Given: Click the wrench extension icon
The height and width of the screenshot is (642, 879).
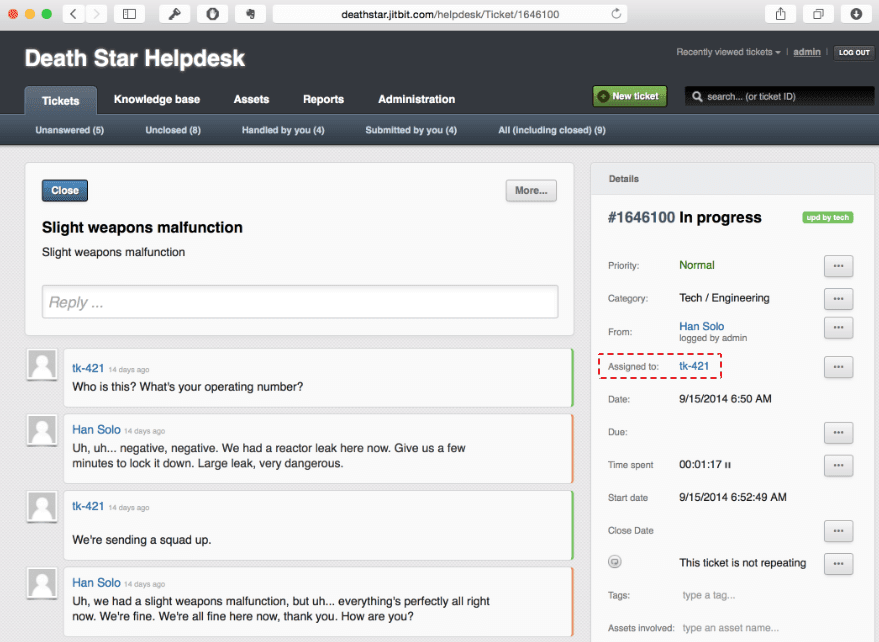Looking at the screenshot, I should pyautogui.click(x=174, y=14).
